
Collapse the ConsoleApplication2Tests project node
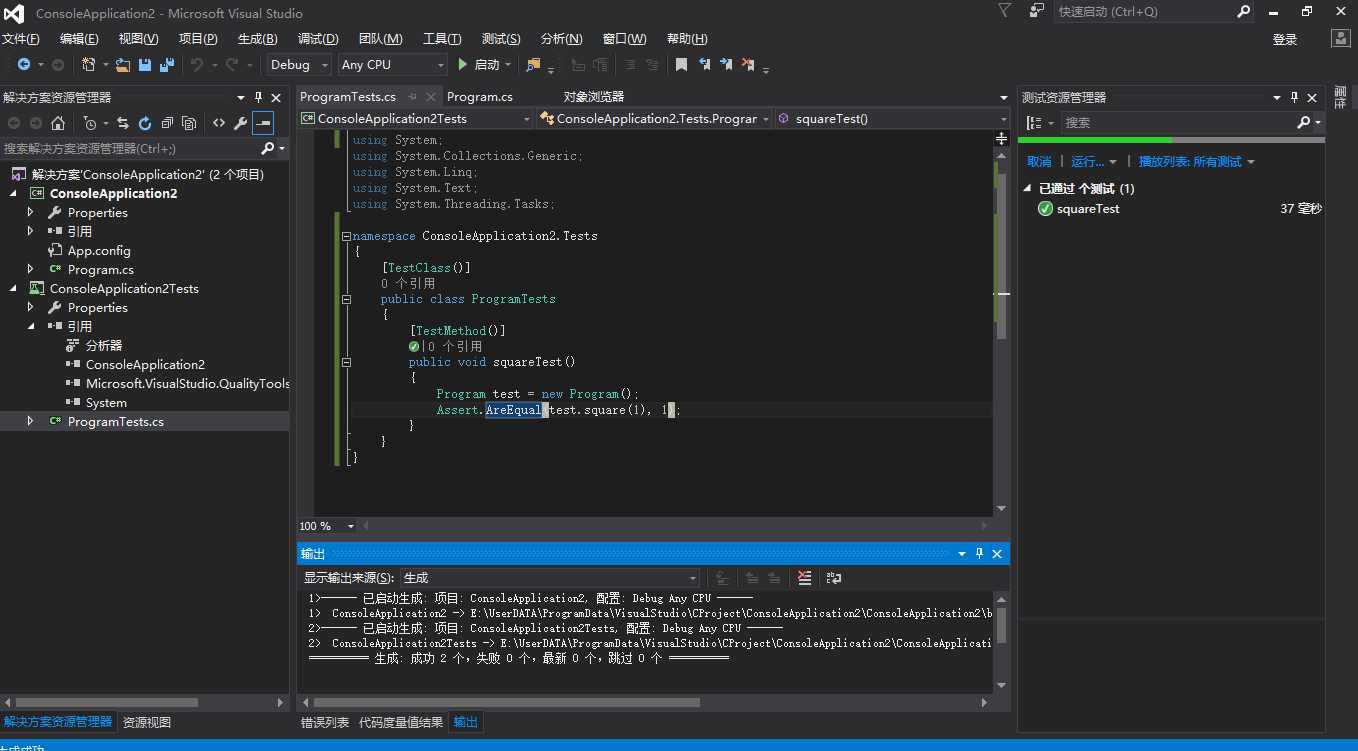[x=13, y=288]
